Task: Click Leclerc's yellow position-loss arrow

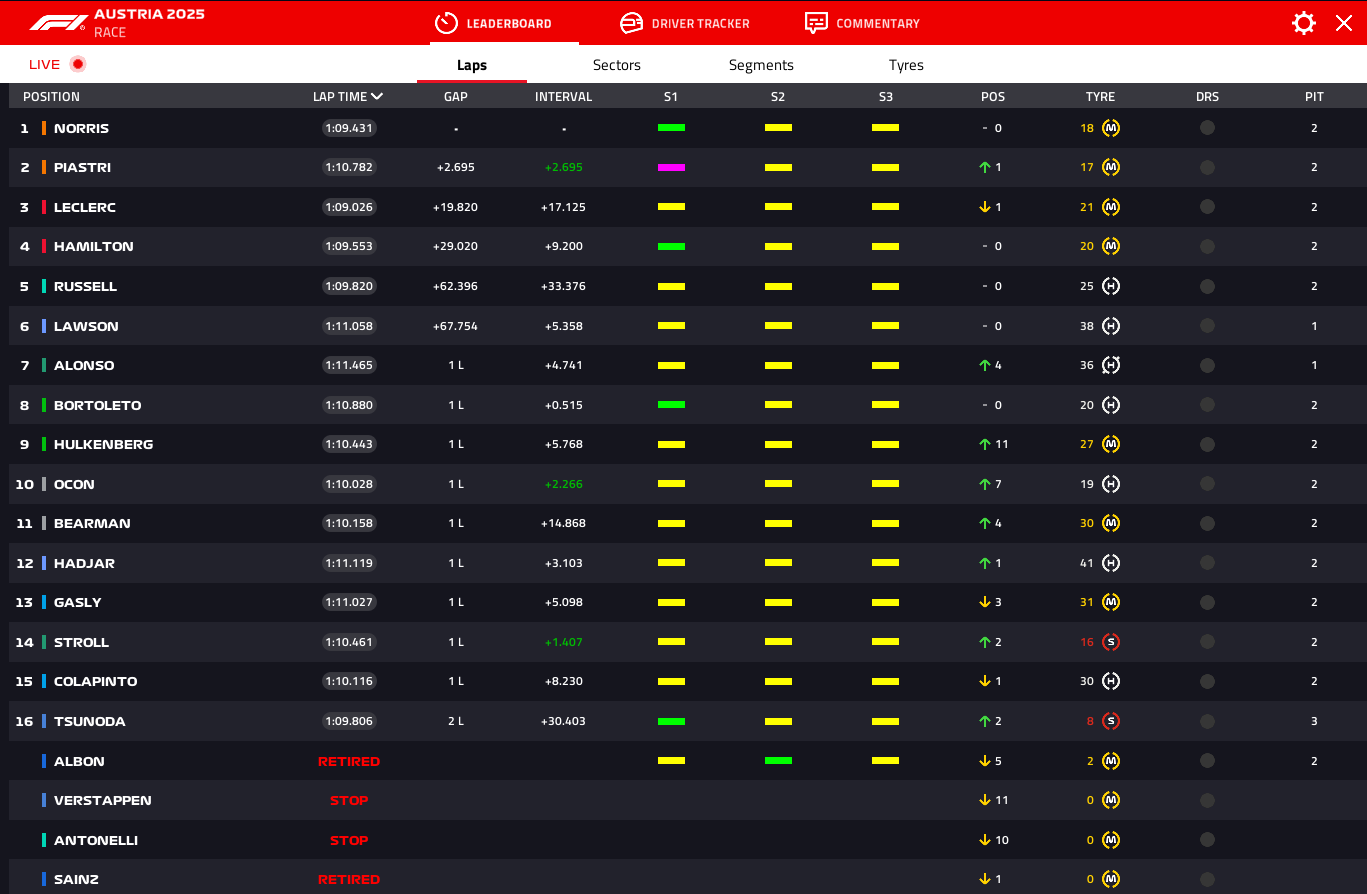Action: [985, 207]
